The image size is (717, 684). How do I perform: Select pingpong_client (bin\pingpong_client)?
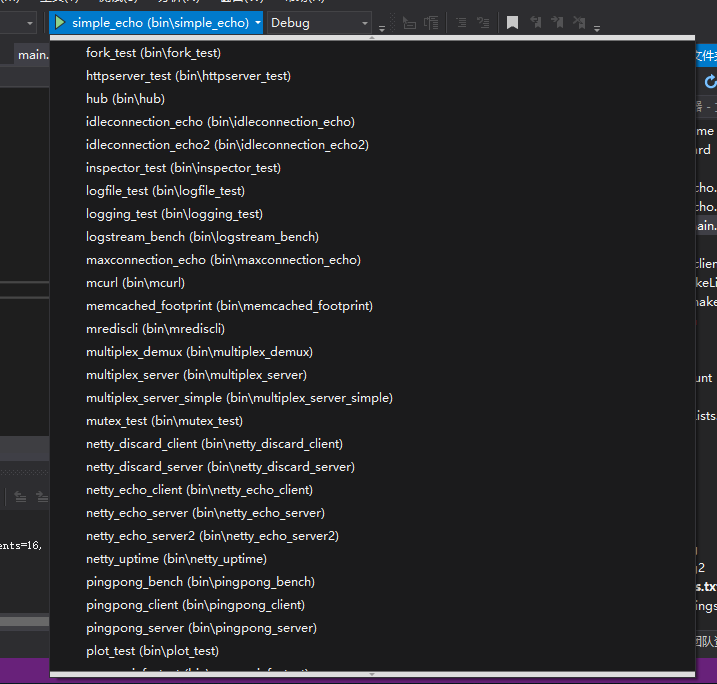(x=372, y=605)
